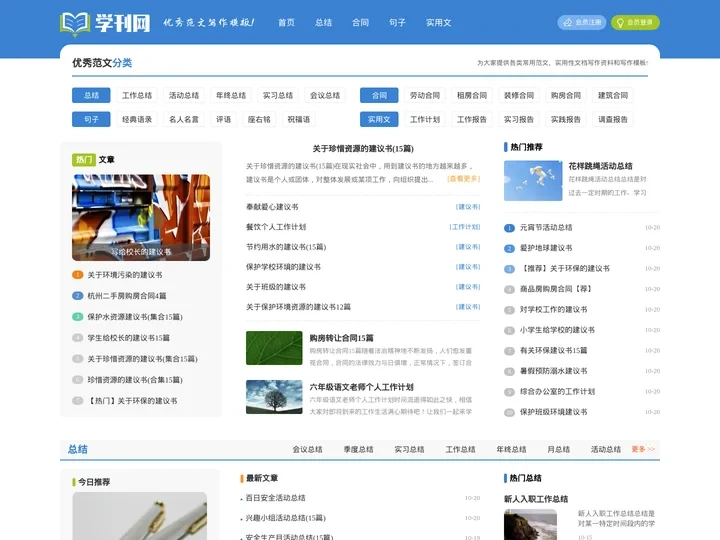
Task: Open 保护水资源建议书(集合15篇)
Action: [x=135, y=317]
